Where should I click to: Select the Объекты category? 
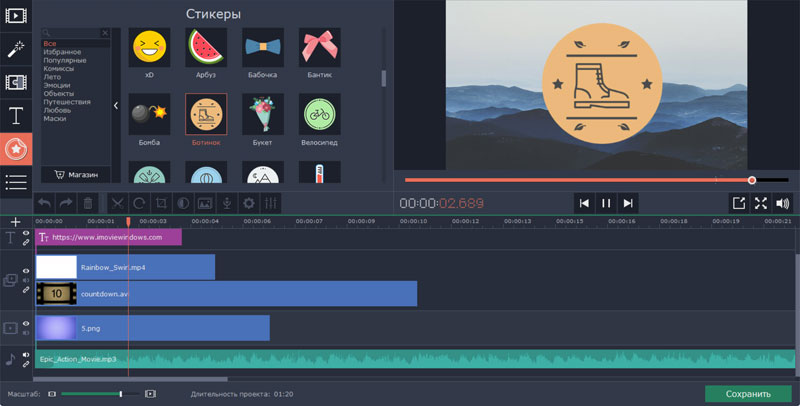pyautogui.click(x=58, y=93)
